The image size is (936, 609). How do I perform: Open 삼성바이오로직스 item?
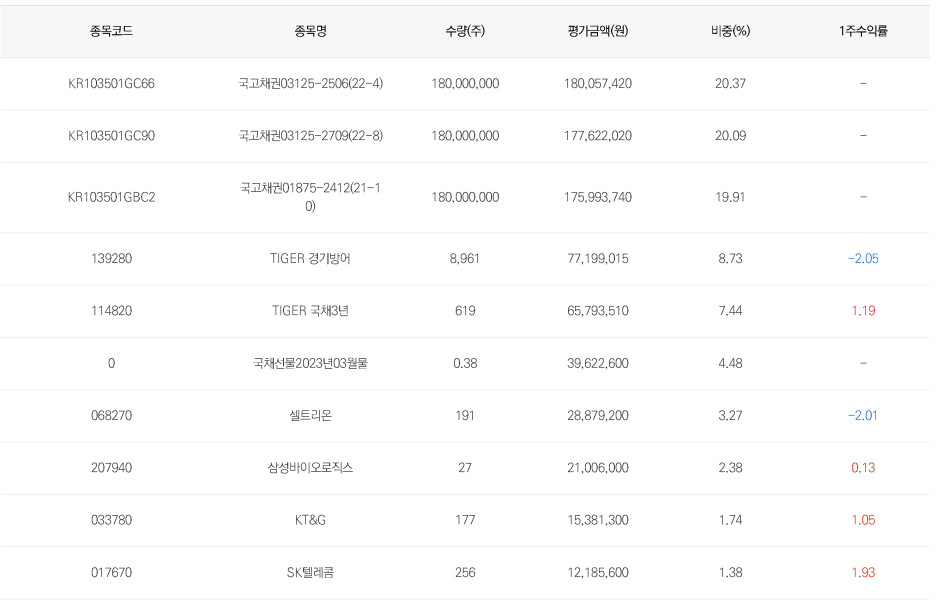click(x=310, y=468)
